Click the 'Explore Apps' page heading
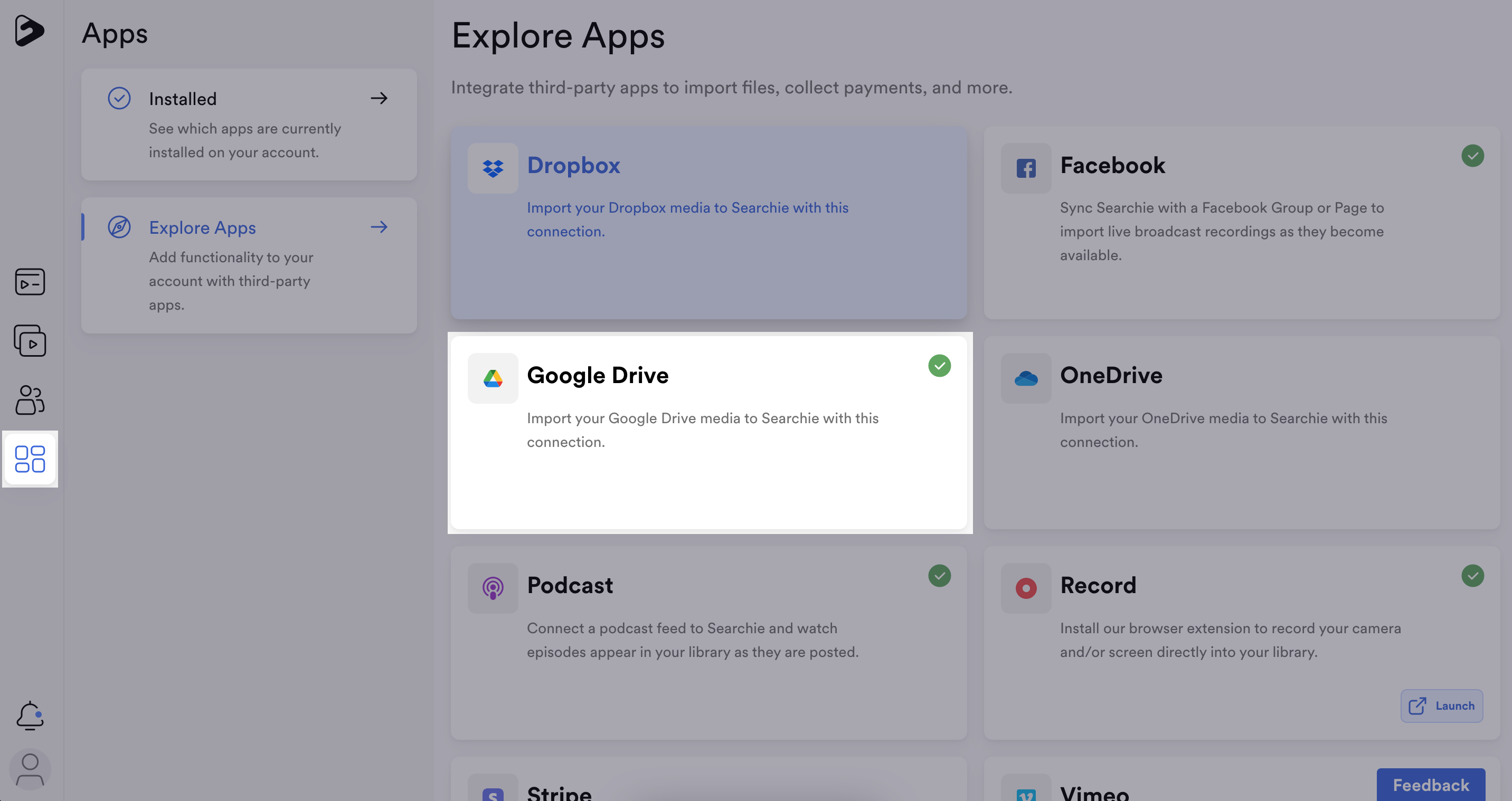This screenshot has height=801, width=1512. [x=558, y=36]
